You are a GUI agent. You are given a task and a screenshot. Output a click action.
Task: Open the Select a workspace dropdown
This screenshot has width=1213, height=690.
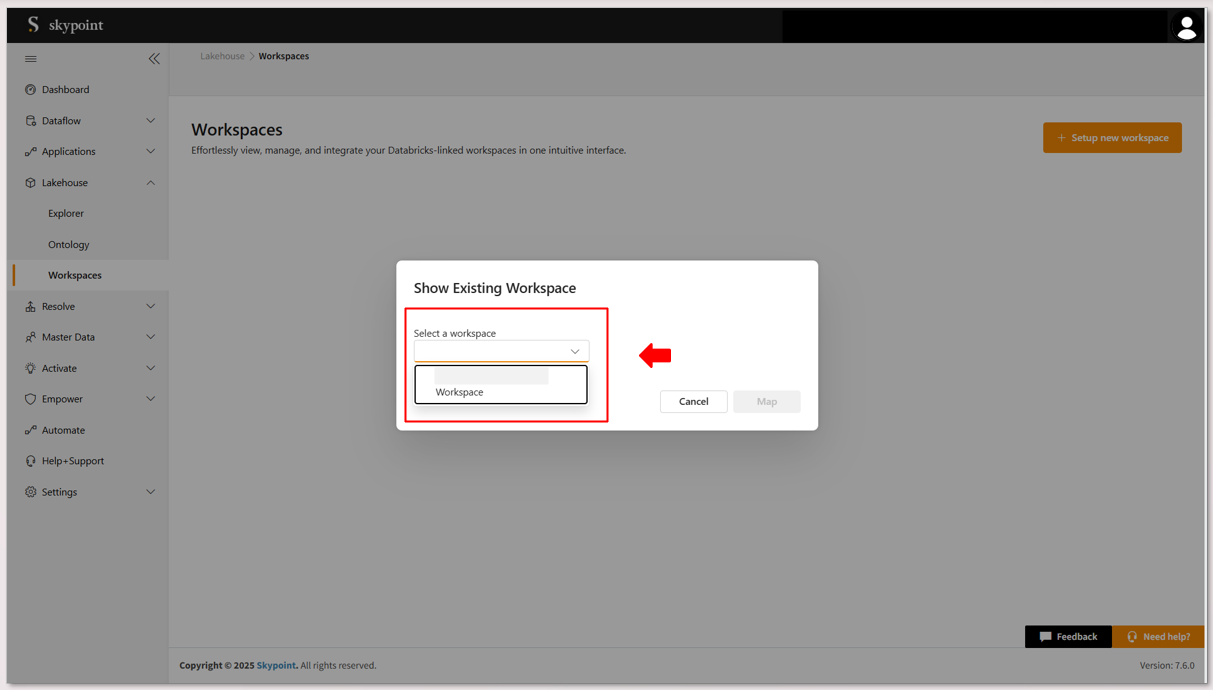(x=501, y=351)
